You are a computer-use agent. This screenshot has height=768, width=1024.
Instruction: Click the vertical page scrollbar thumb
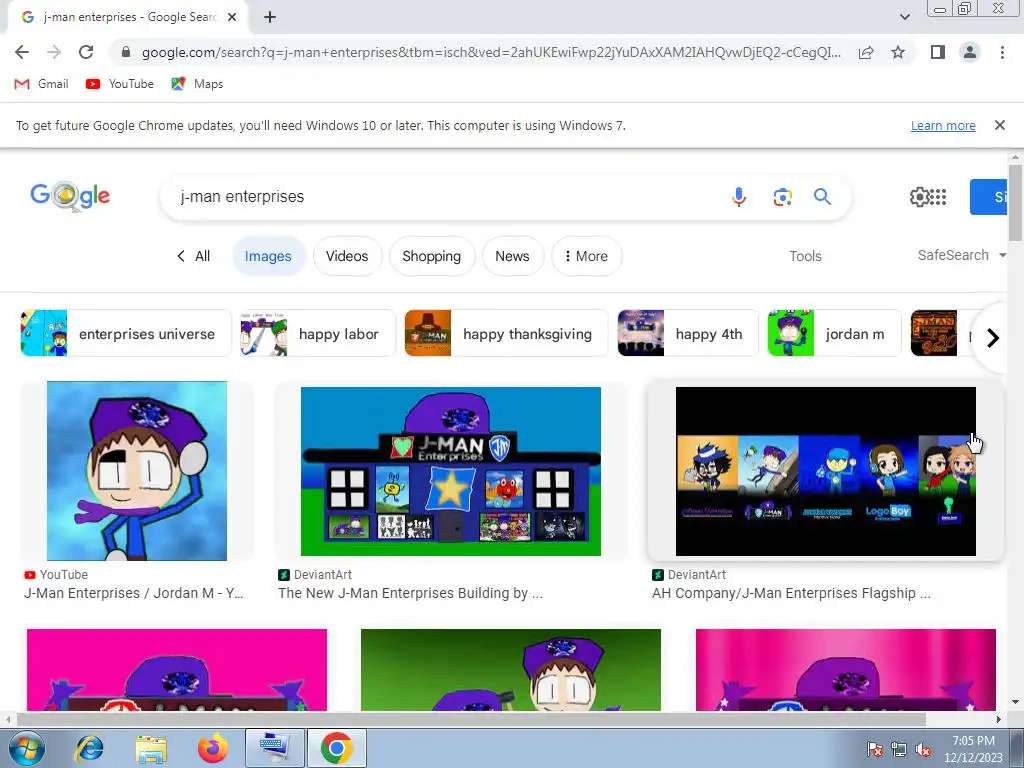pyautogui.click(x=1015, y=202)
